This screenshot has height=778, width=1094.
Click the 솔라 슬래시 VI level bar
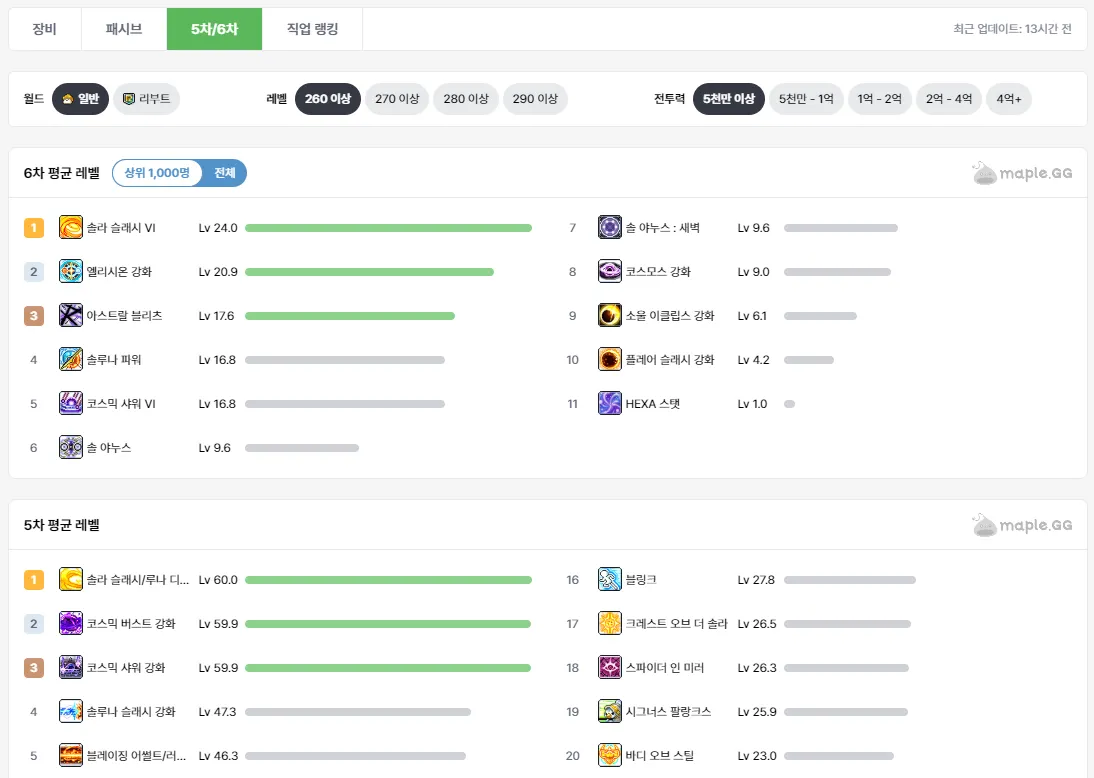pos(389,227)
